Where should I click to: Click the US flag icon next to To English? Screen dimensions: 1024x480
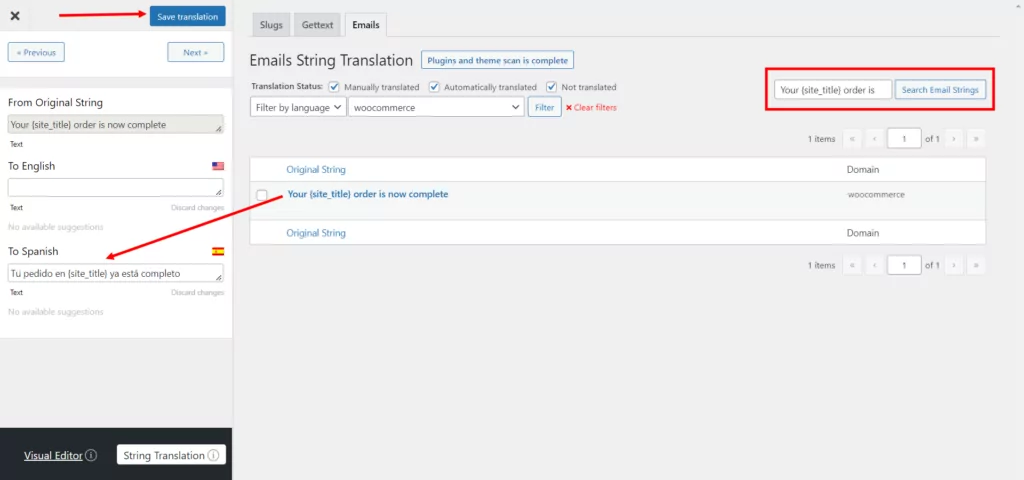tap(218, 166)
